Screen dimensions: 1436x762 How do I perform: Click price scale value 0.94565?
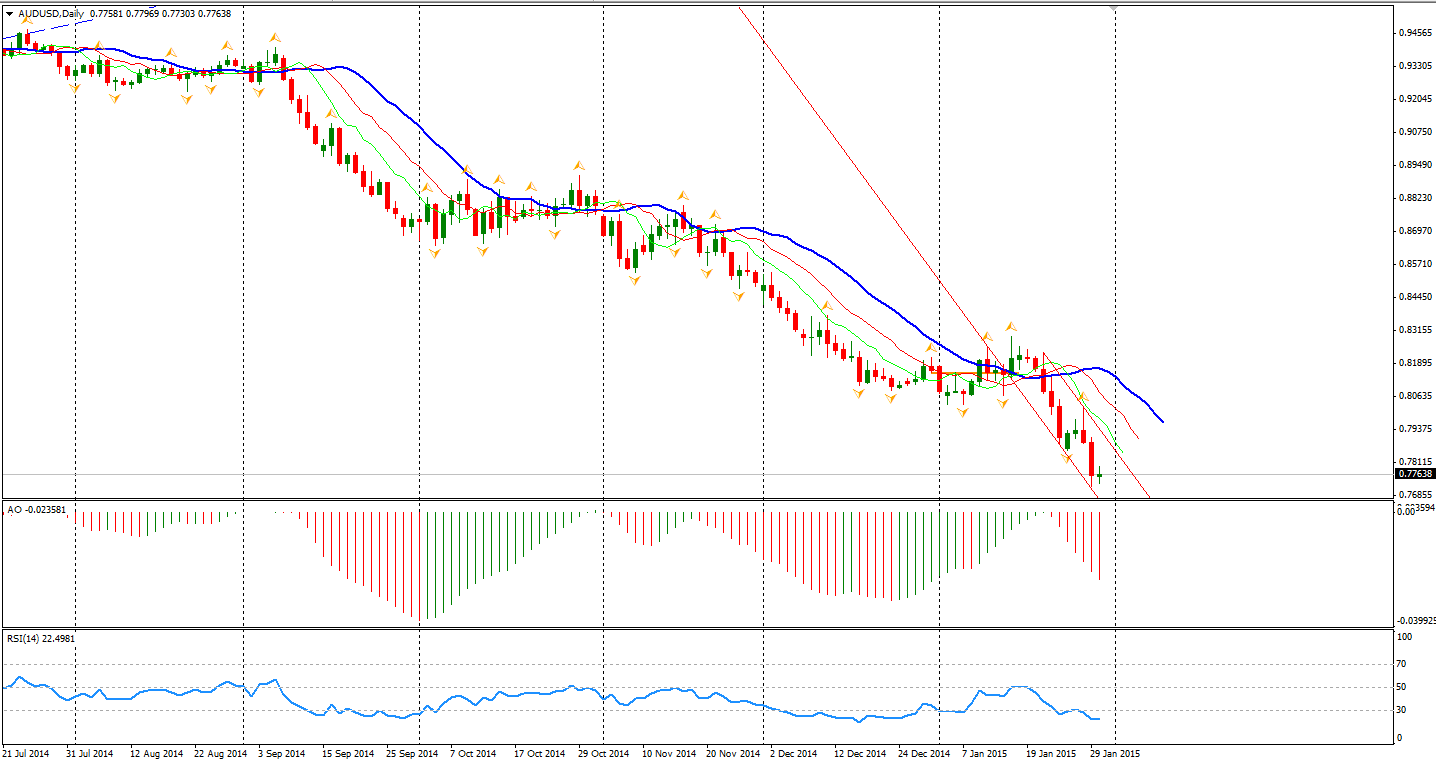click(x=1414, y=33)
